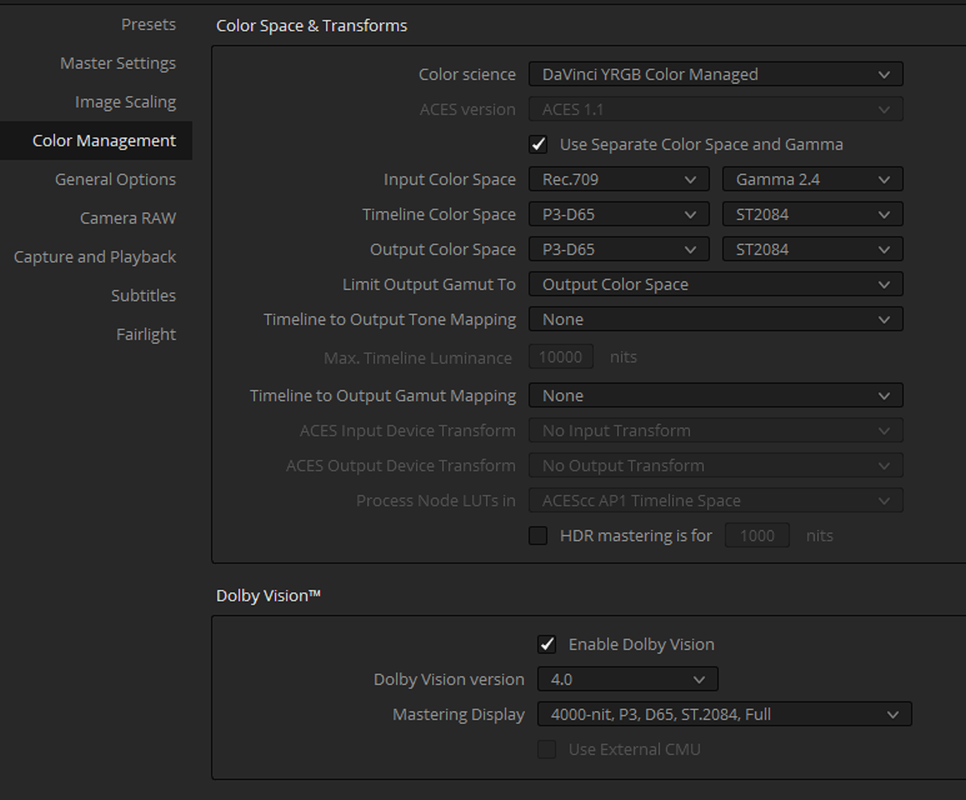Click the ACES Output Device Transform dropdown
This screenshot has height=800, width=966.
pos(716,466)
